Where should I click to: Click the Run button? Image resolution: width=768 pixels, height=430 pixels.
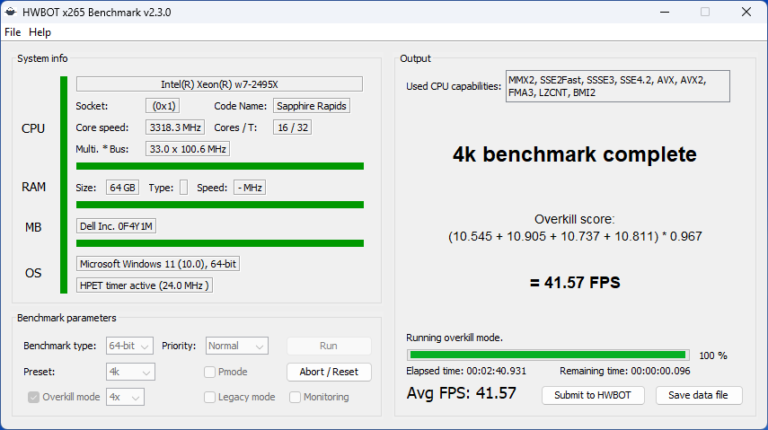click(x=329, y=346)
